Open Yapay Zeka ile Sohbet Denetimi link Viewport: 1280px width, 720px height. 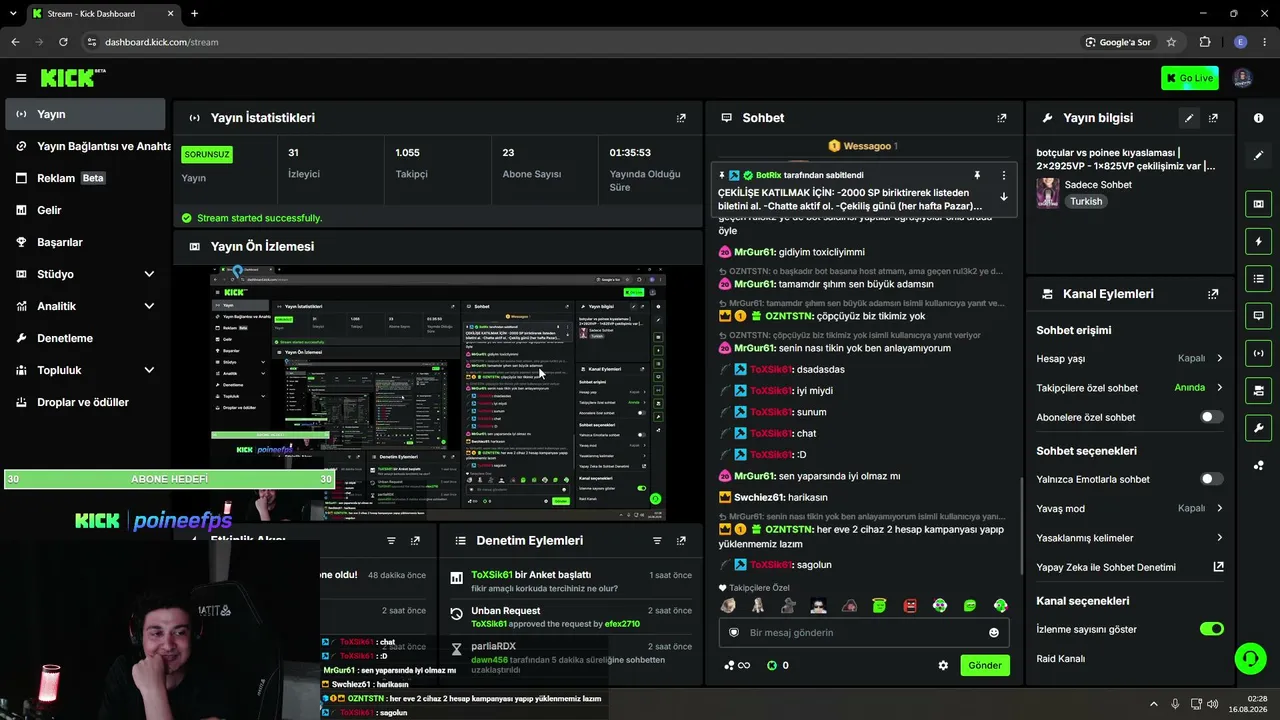pos(1130,567)
